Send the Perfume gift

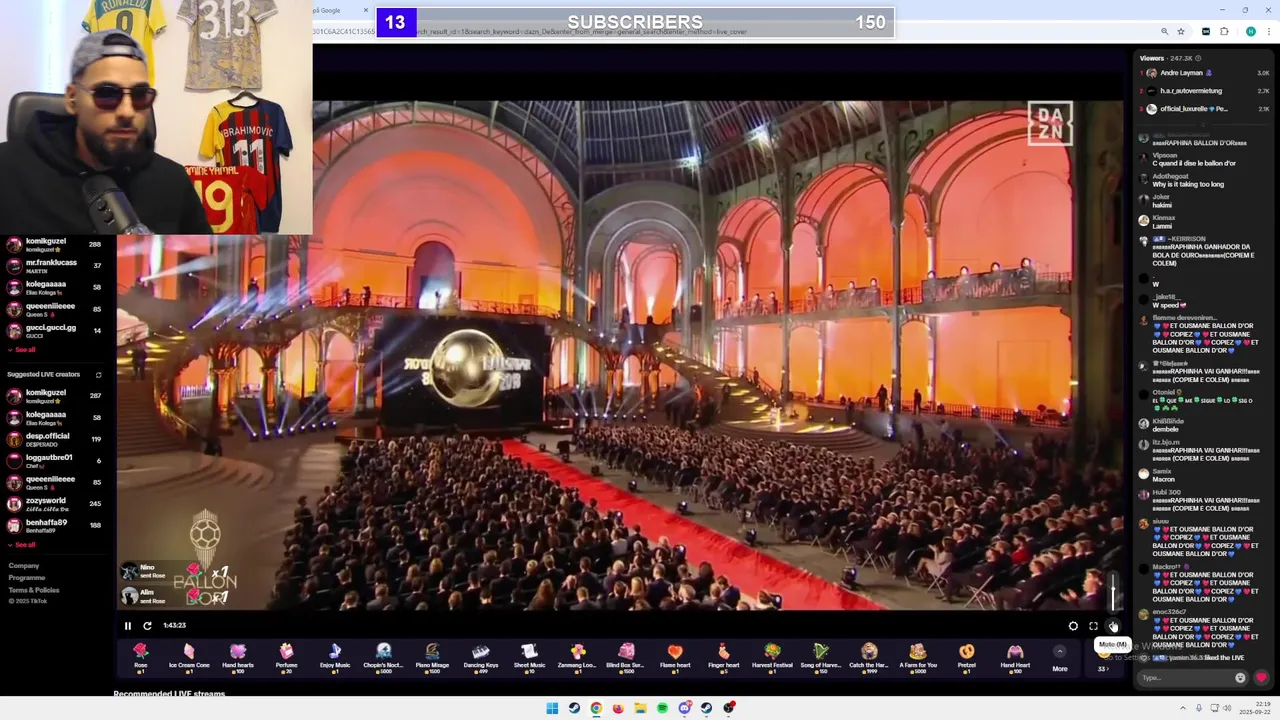coord(286,656)
